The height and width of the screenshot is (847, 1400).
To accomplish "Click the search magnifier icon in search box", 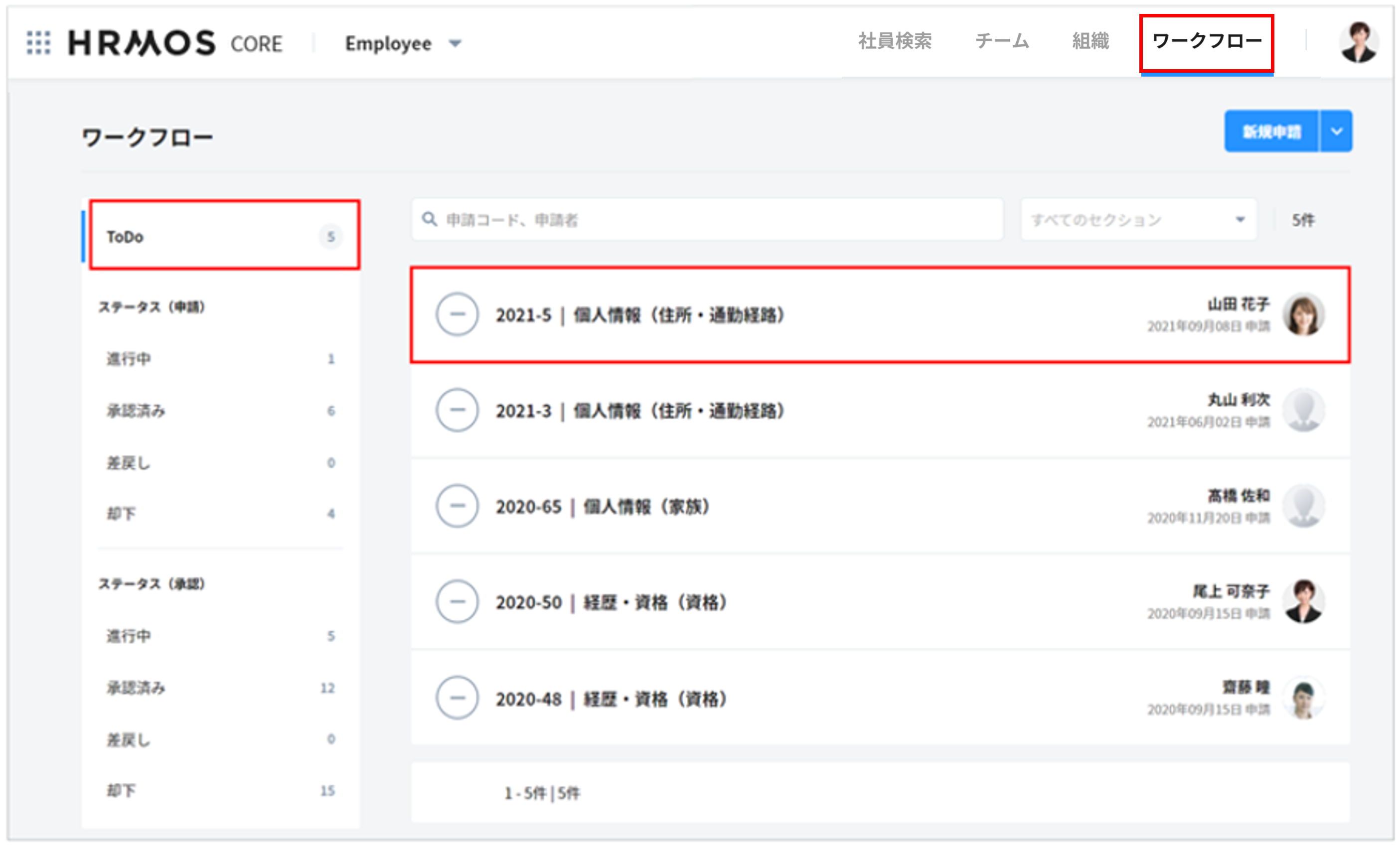I will (430, 220).
